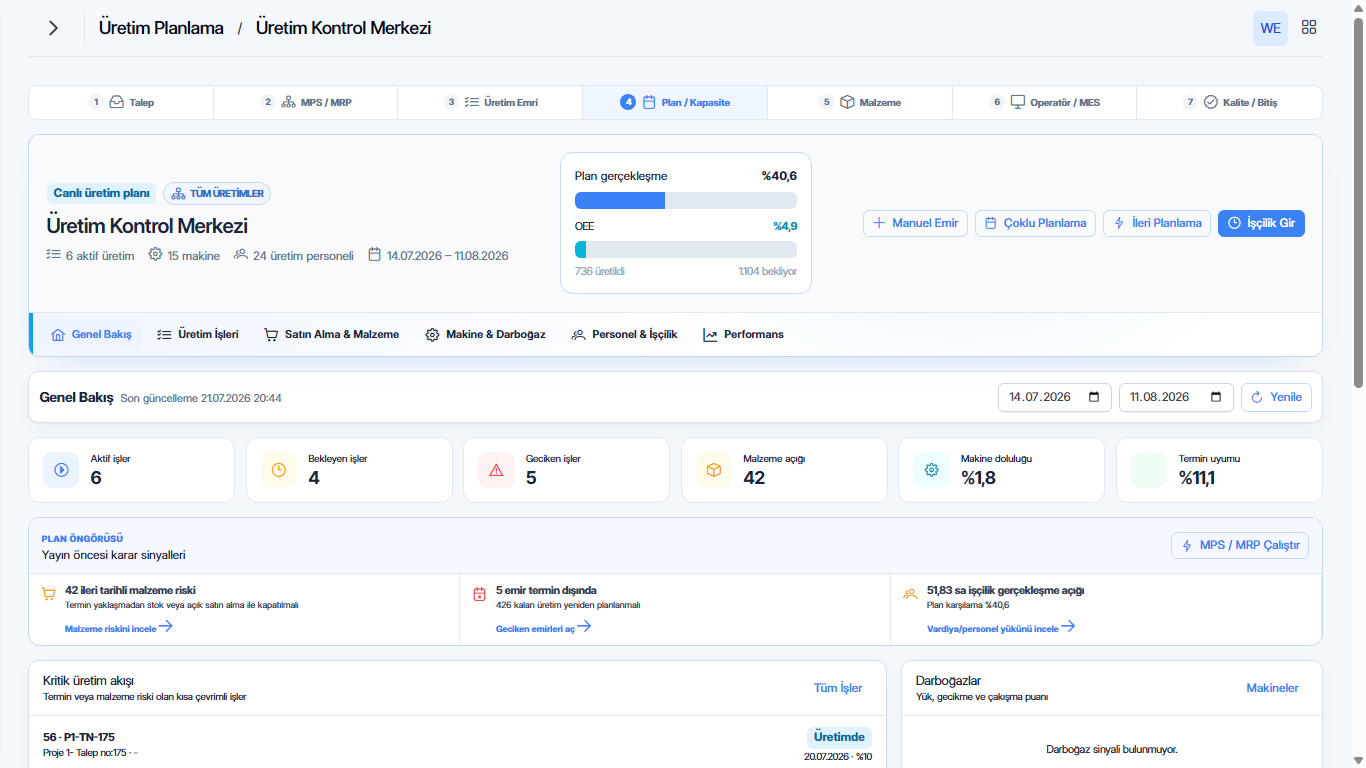Select the job row 56 · P1-TN-175
The width and height of the screenshot is (1366, 768).
[457, 743]
